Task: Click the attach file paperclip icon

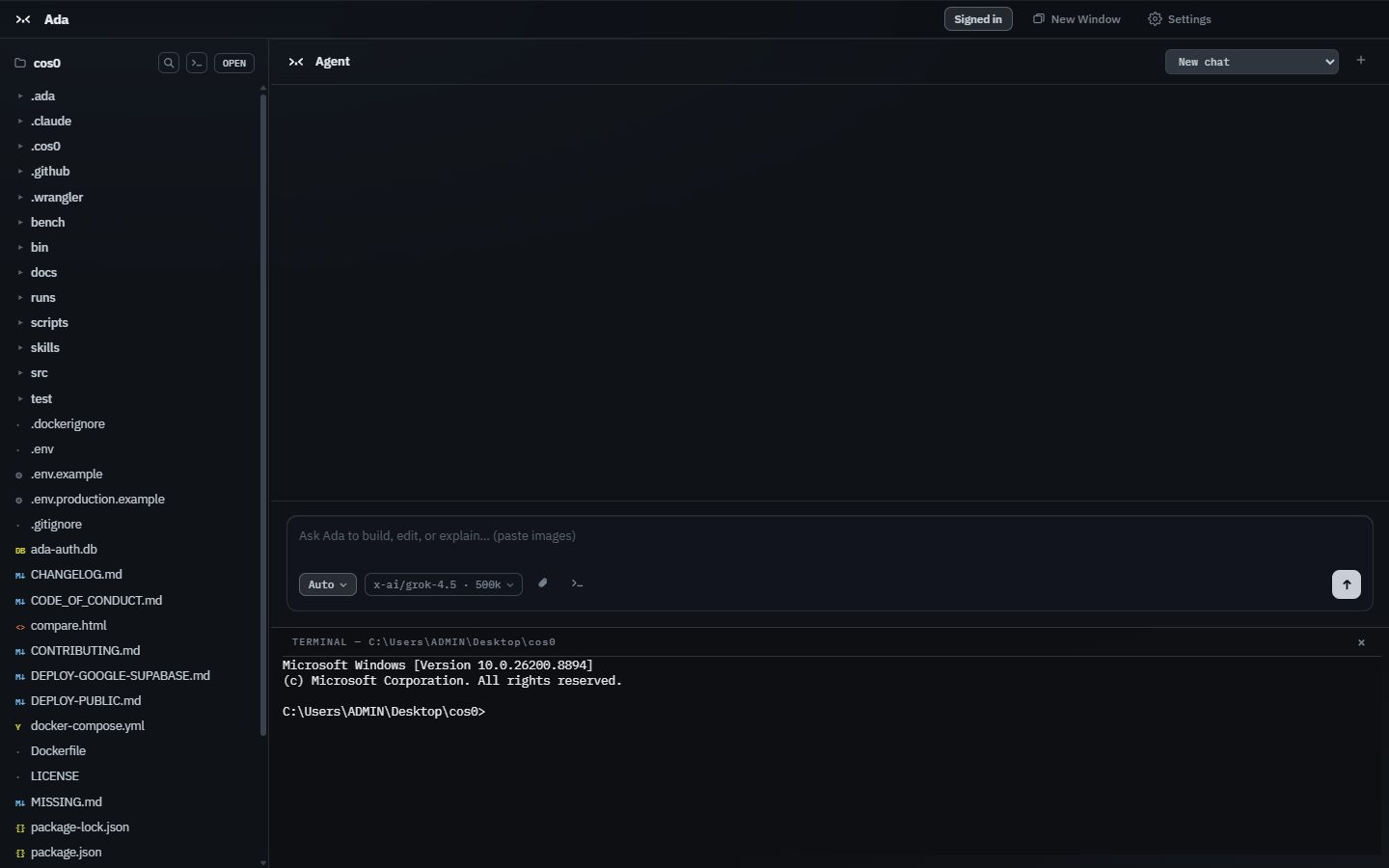Action: [543, 583]
